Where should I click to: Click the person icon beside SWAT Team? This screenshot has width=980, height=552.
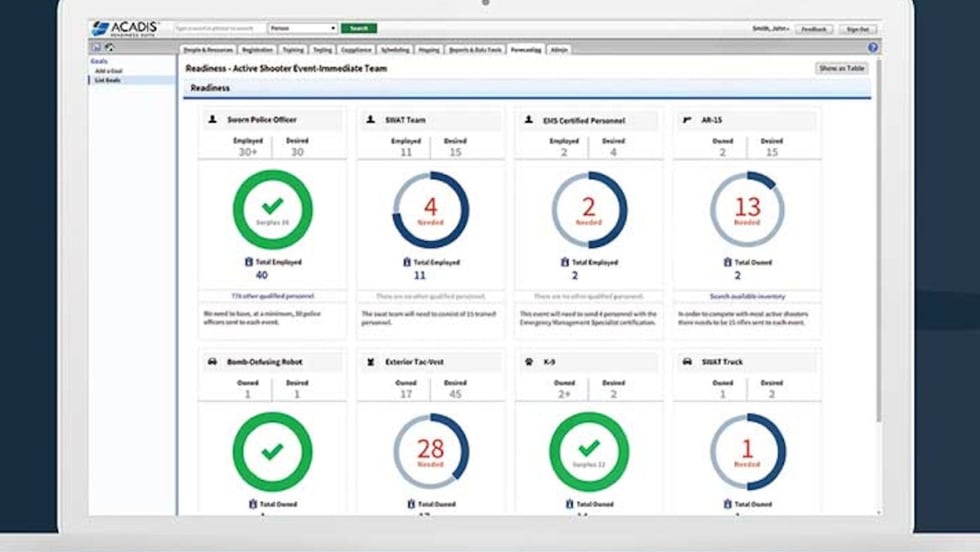371,120
